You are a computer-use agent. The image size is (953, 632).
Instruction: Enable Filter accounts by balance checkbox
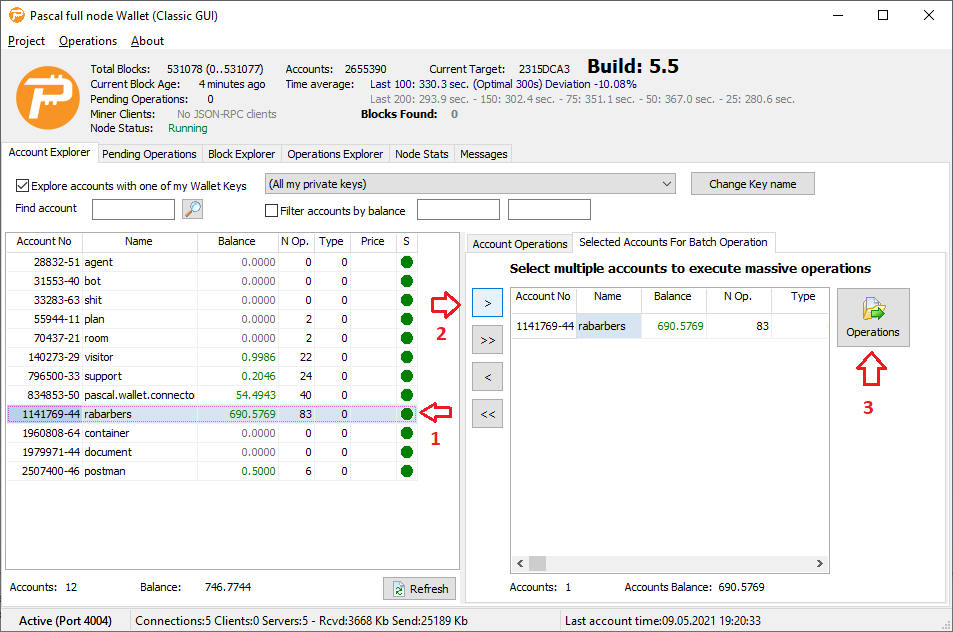click(x=271, y=211)
